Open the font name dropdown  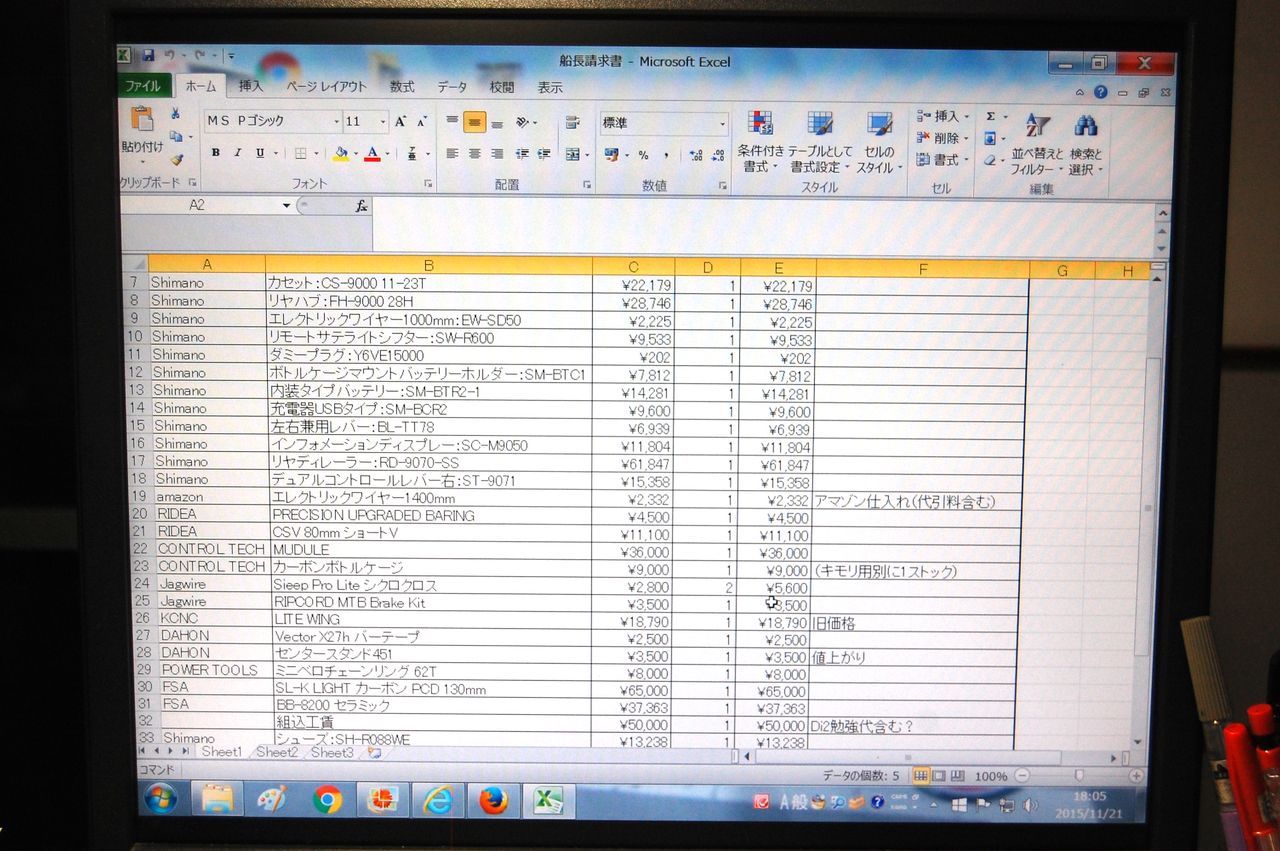[x=336, y=122]
